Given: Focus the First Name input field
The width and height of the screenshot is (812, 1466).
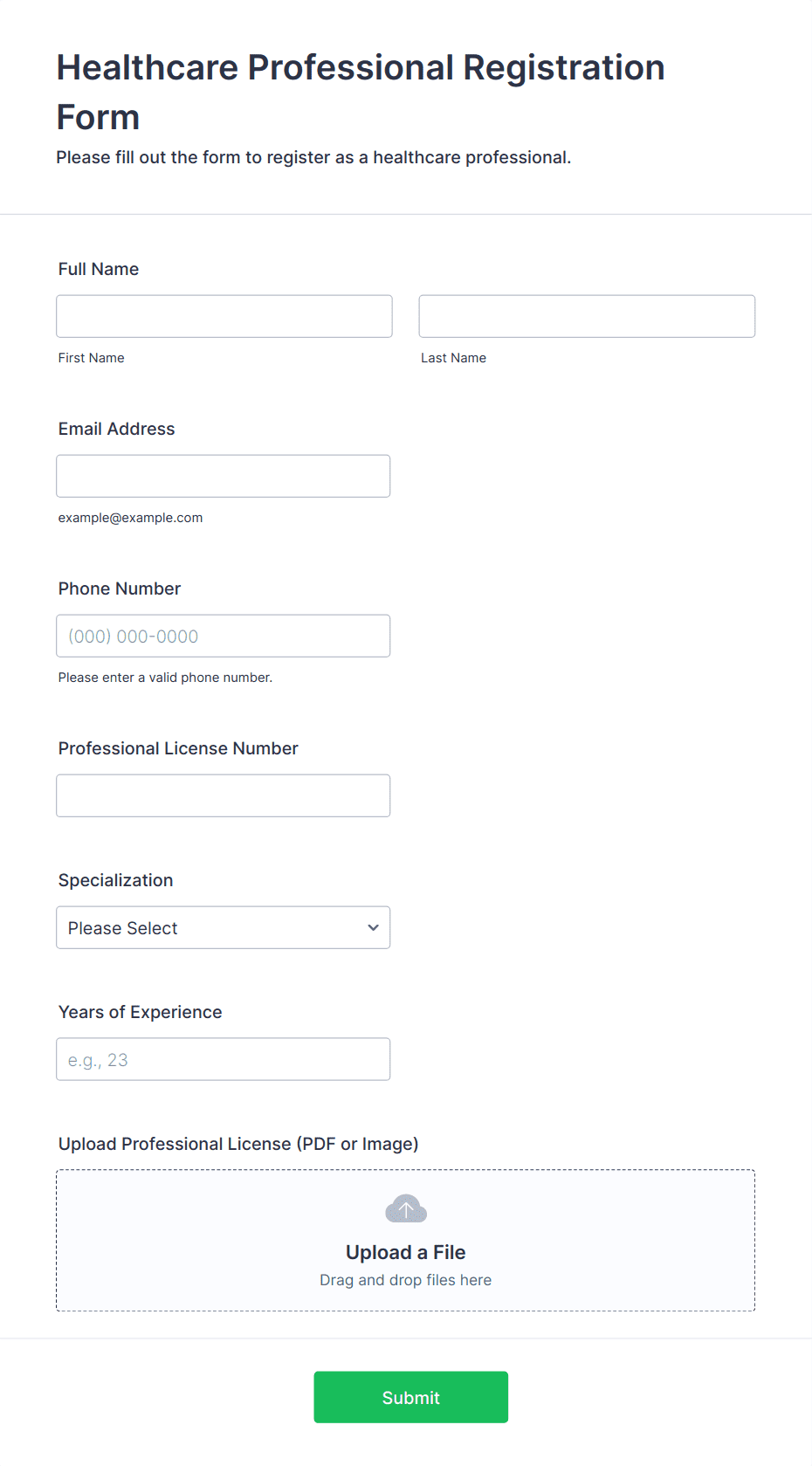Looking at the screenshot, I should pos(224,316).
